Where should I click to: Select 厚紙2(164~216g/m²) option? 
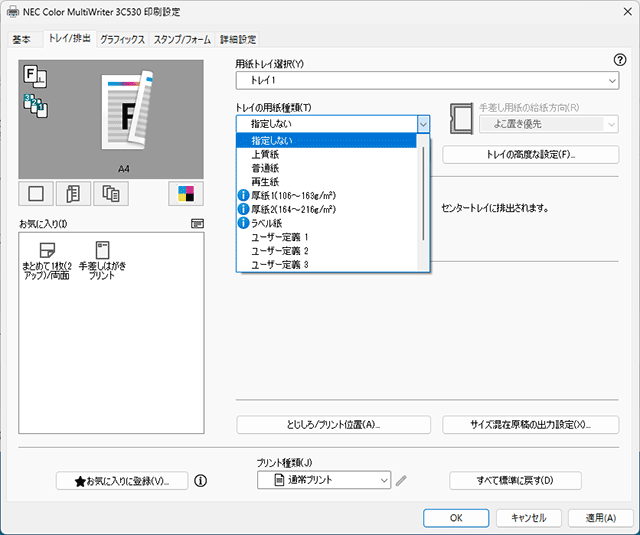click(x=327, y=210)
